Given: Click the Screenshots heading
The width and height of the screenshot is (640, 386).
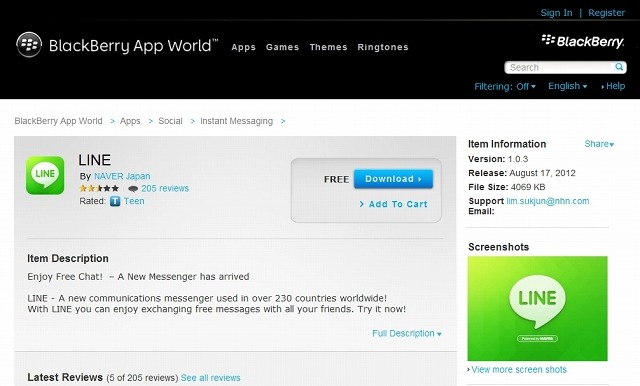Looking at the screenshot, I should tap(498, 247).
